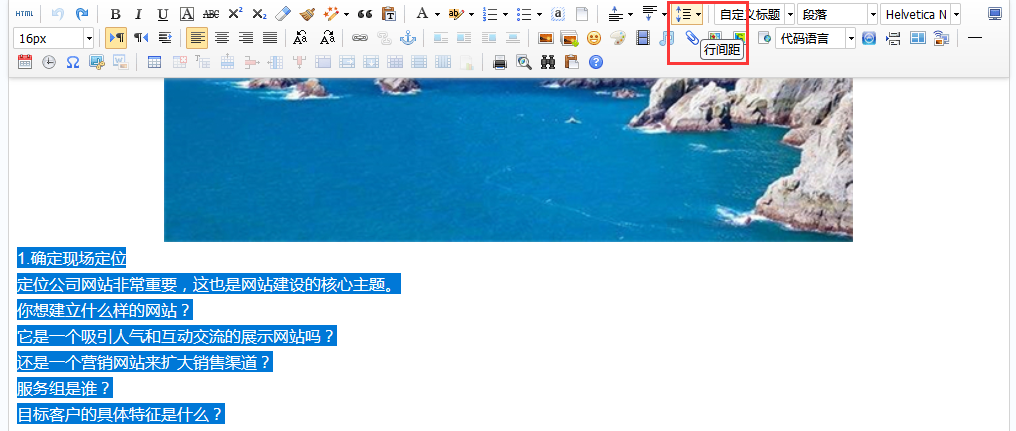Open the 代码语言 code language dropdown
The height and width of the screenshot is (431, 1016).
click(815, 38)
